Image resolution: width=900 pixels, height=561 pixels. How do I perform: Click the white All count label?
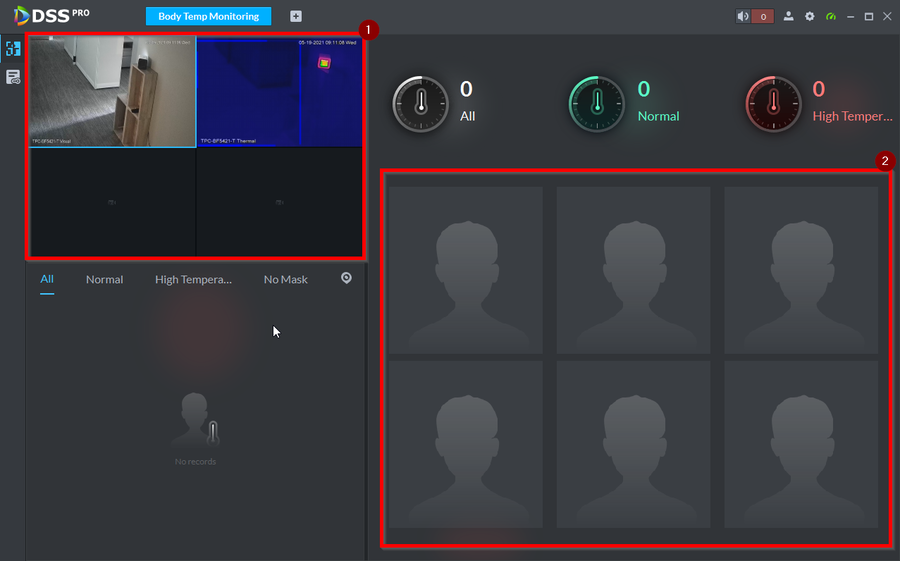pos(468,116)
